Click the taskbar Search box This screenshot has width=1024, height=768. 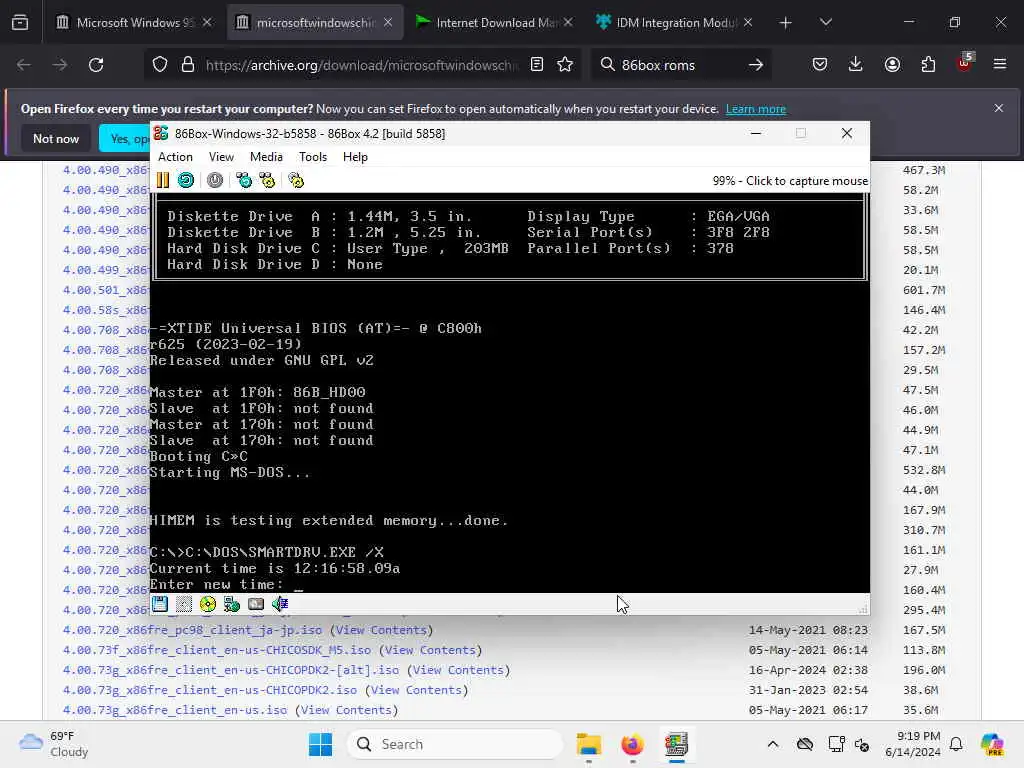pos(455,744)
